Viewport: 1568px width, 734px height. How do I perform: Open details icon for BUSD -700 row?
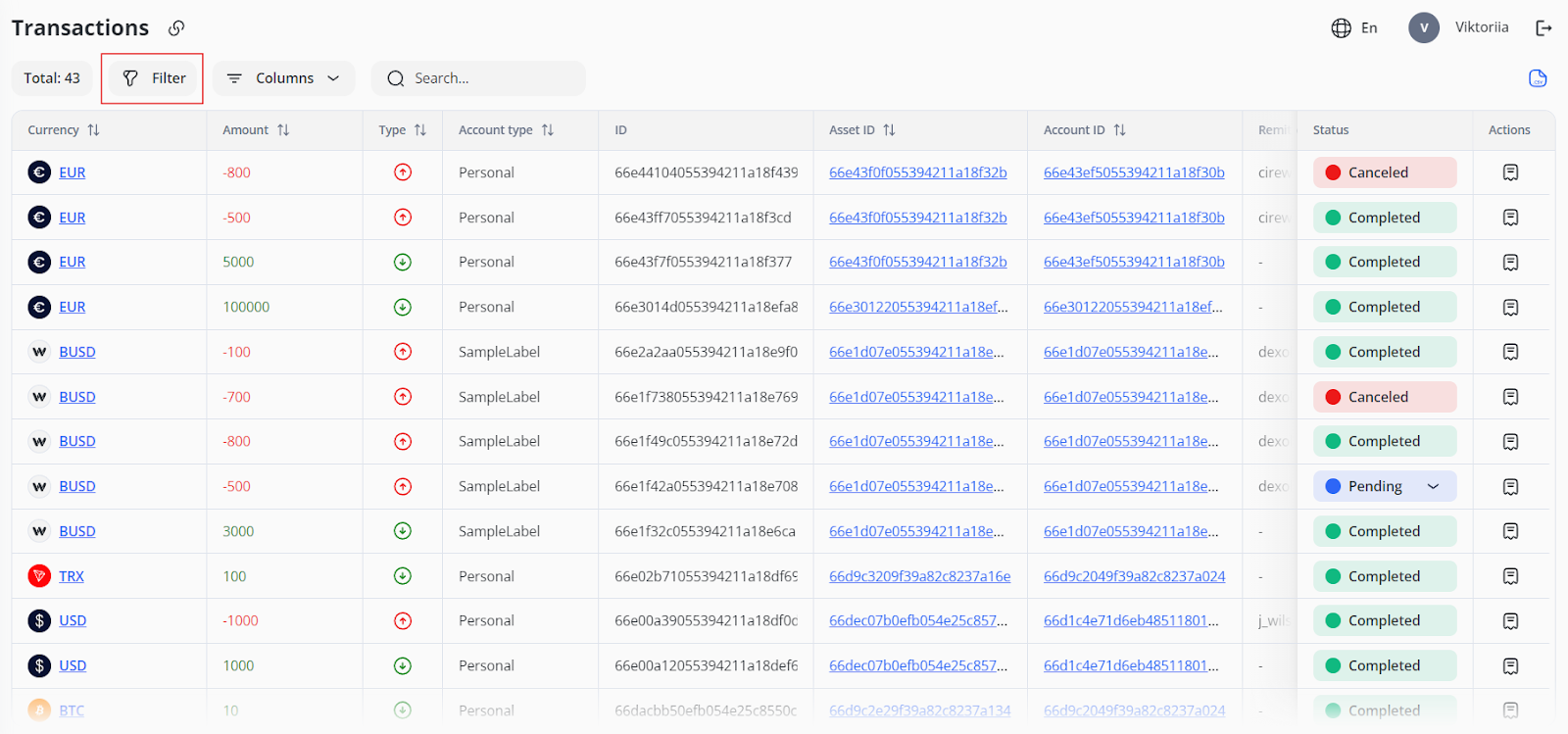(x=1510, y=397)
